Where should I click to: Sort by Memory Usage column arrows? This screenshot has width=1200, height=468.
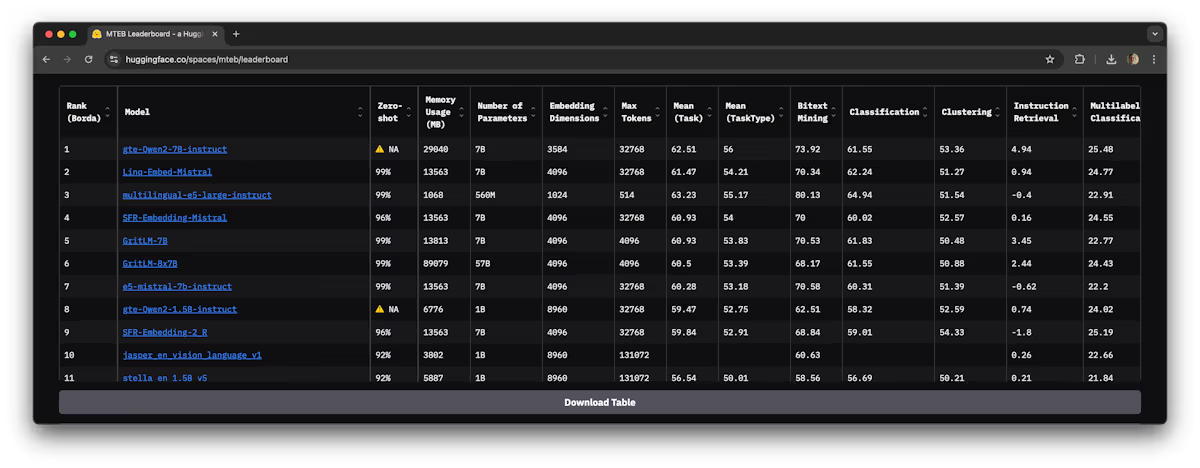click(x=462, y=112)
